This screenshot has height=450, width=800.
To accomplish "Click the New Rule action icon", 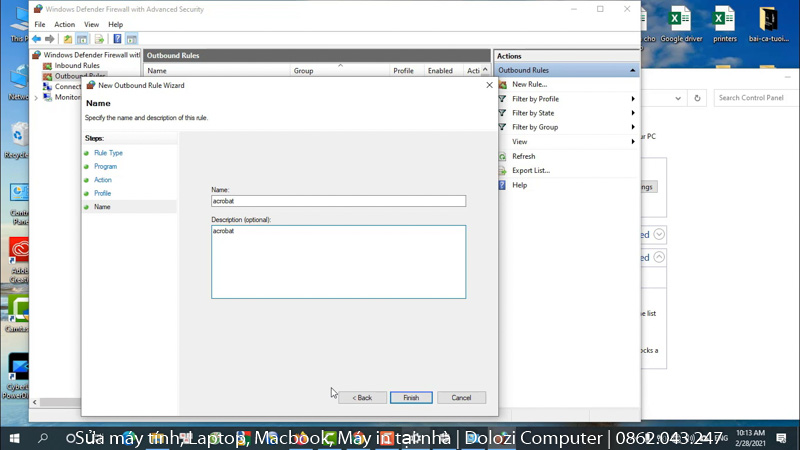I will pyautogui.click(x=502, y=85).
